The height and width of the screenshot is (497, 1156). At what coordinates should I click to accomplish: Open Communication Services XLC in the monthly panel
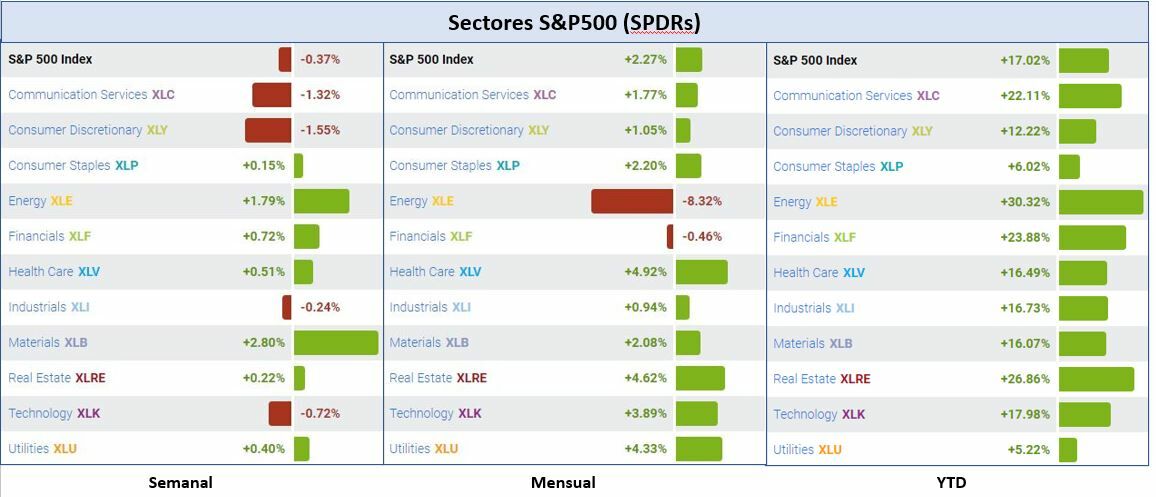(x=472, y=95)
